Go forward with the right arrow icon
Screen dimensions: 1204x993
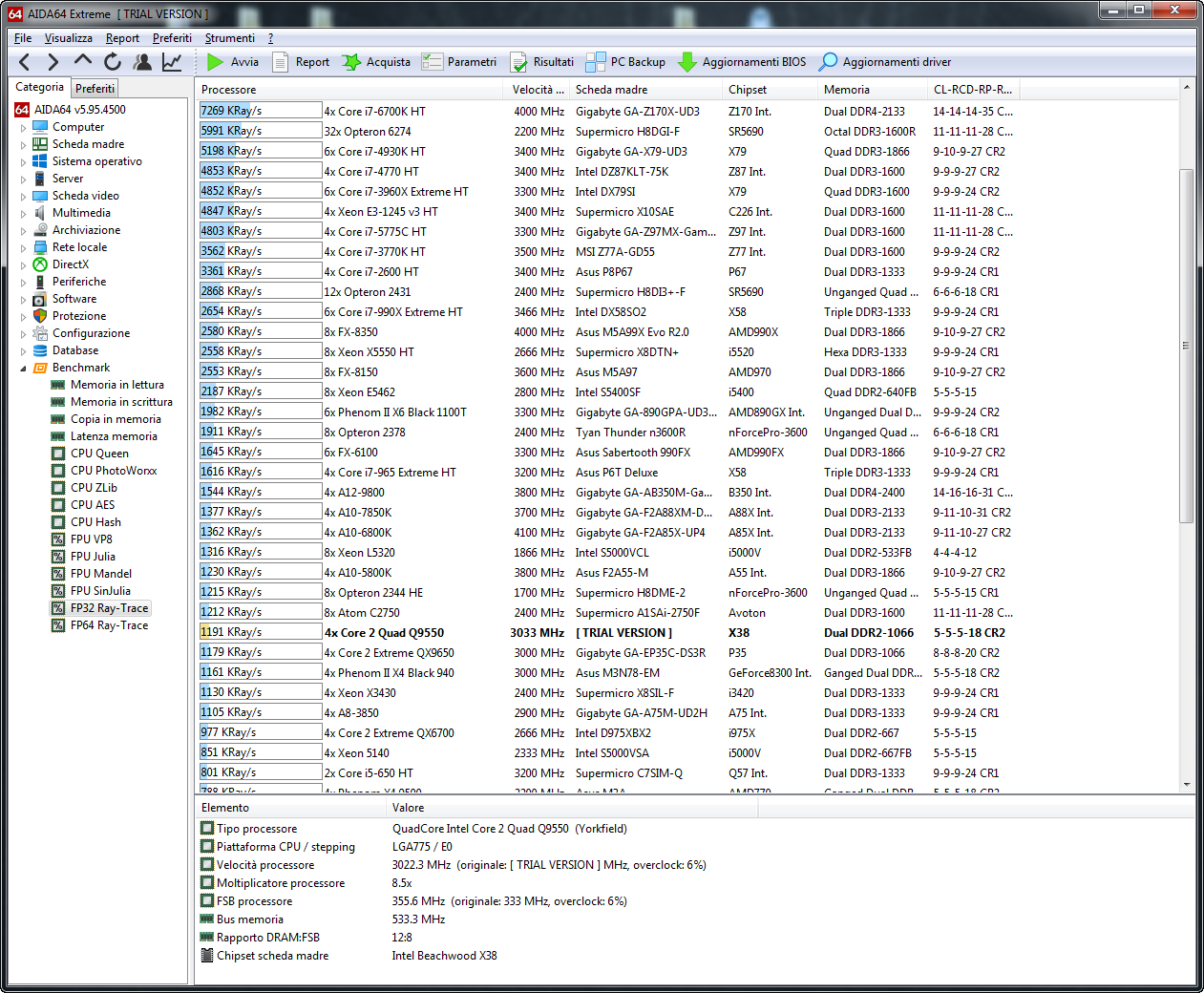53,62
